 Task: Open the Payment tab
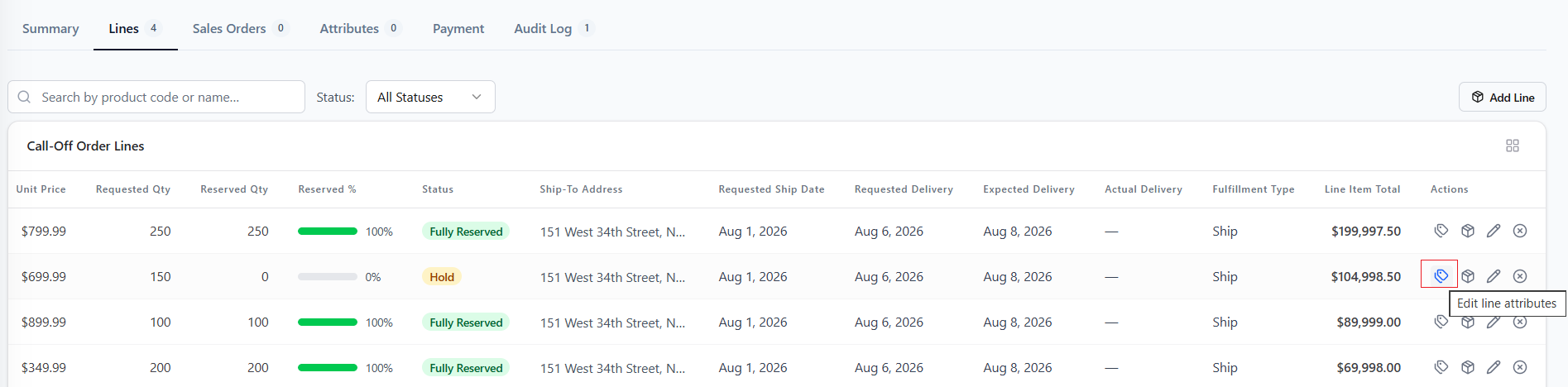458,28
